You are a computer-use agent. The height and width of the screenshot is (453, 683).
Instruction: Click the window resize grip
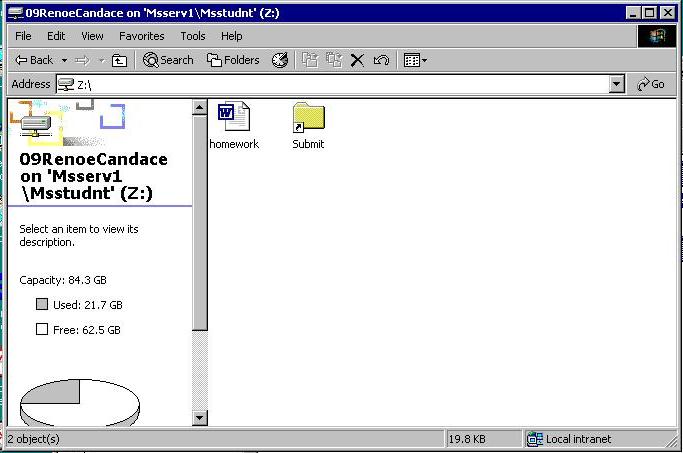[671, 442]
